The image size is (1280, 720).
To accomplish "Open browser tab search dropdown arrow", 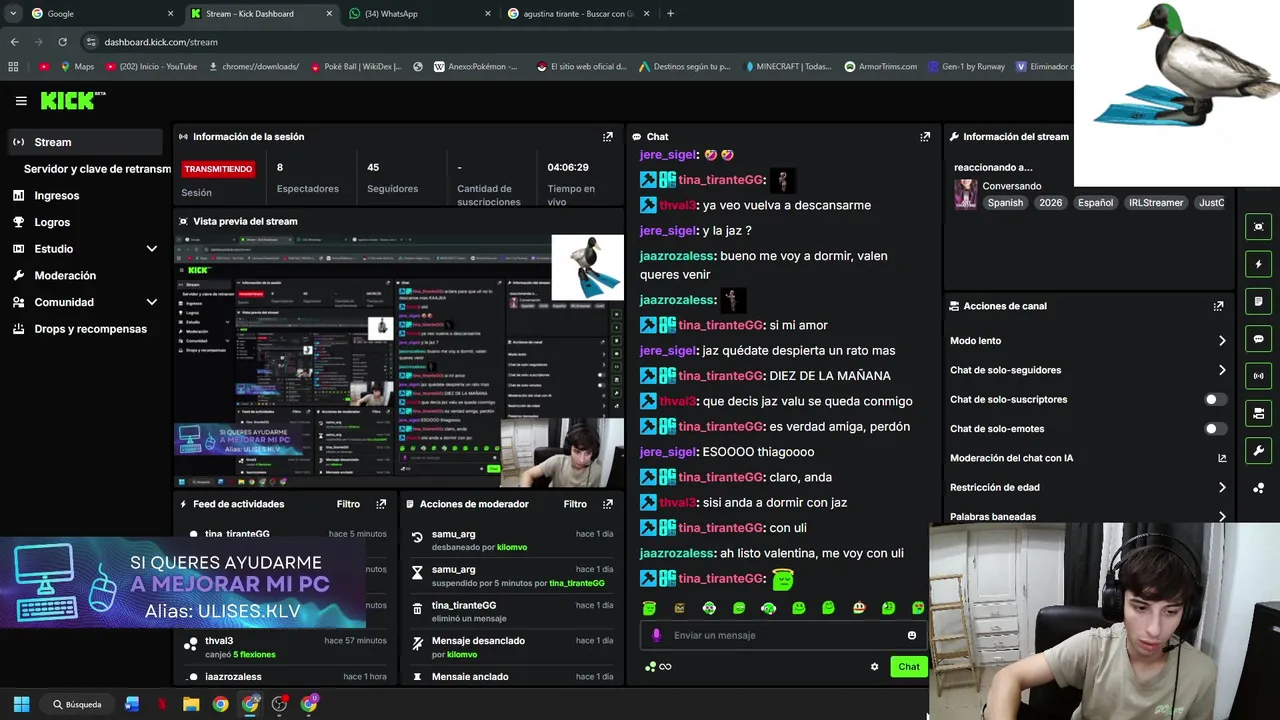I will 13,14.
